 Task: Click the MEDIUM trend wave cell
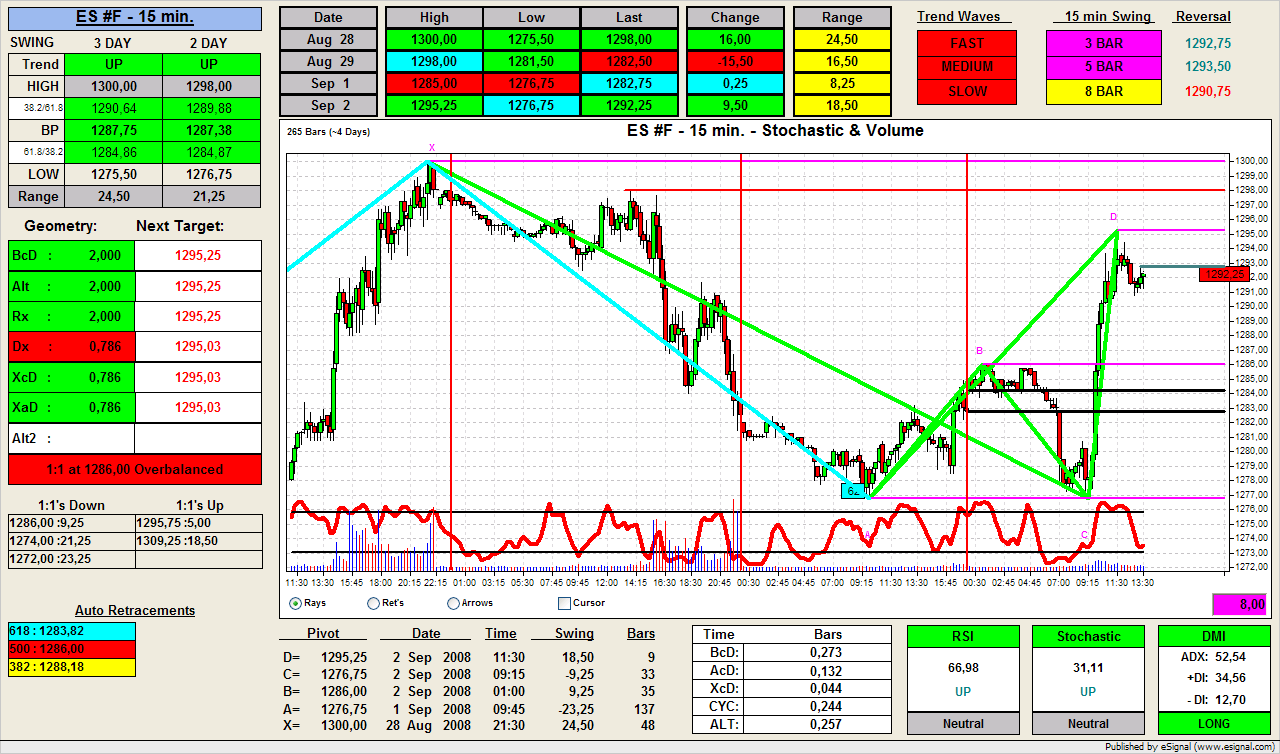tap(967, 67)
